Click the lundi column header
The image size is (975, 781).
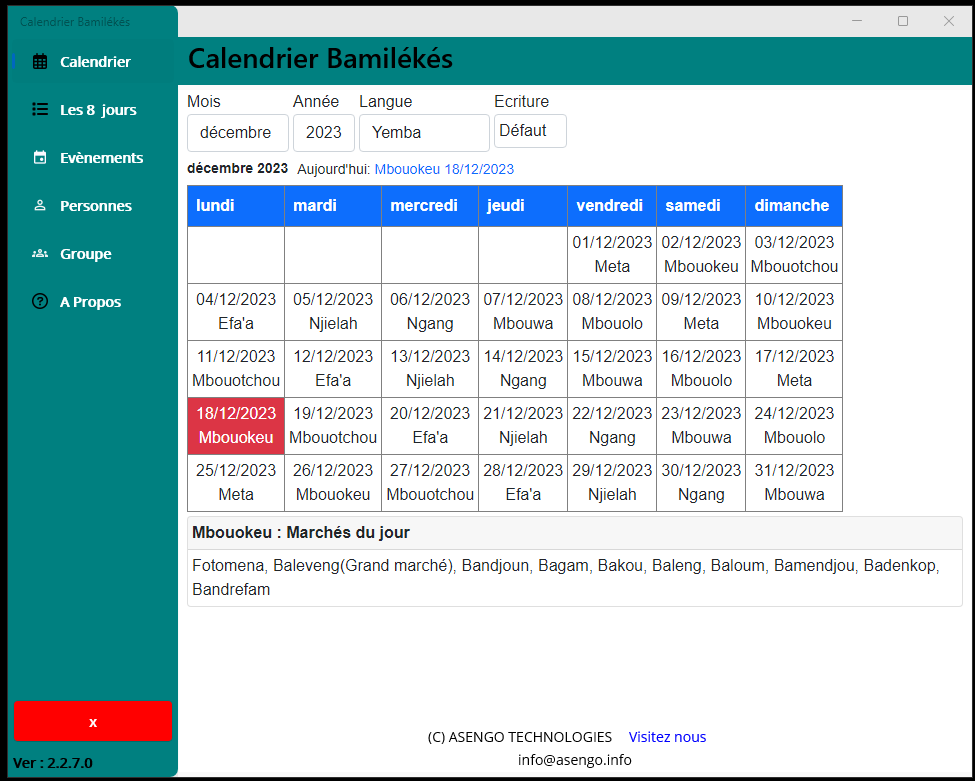236,206
